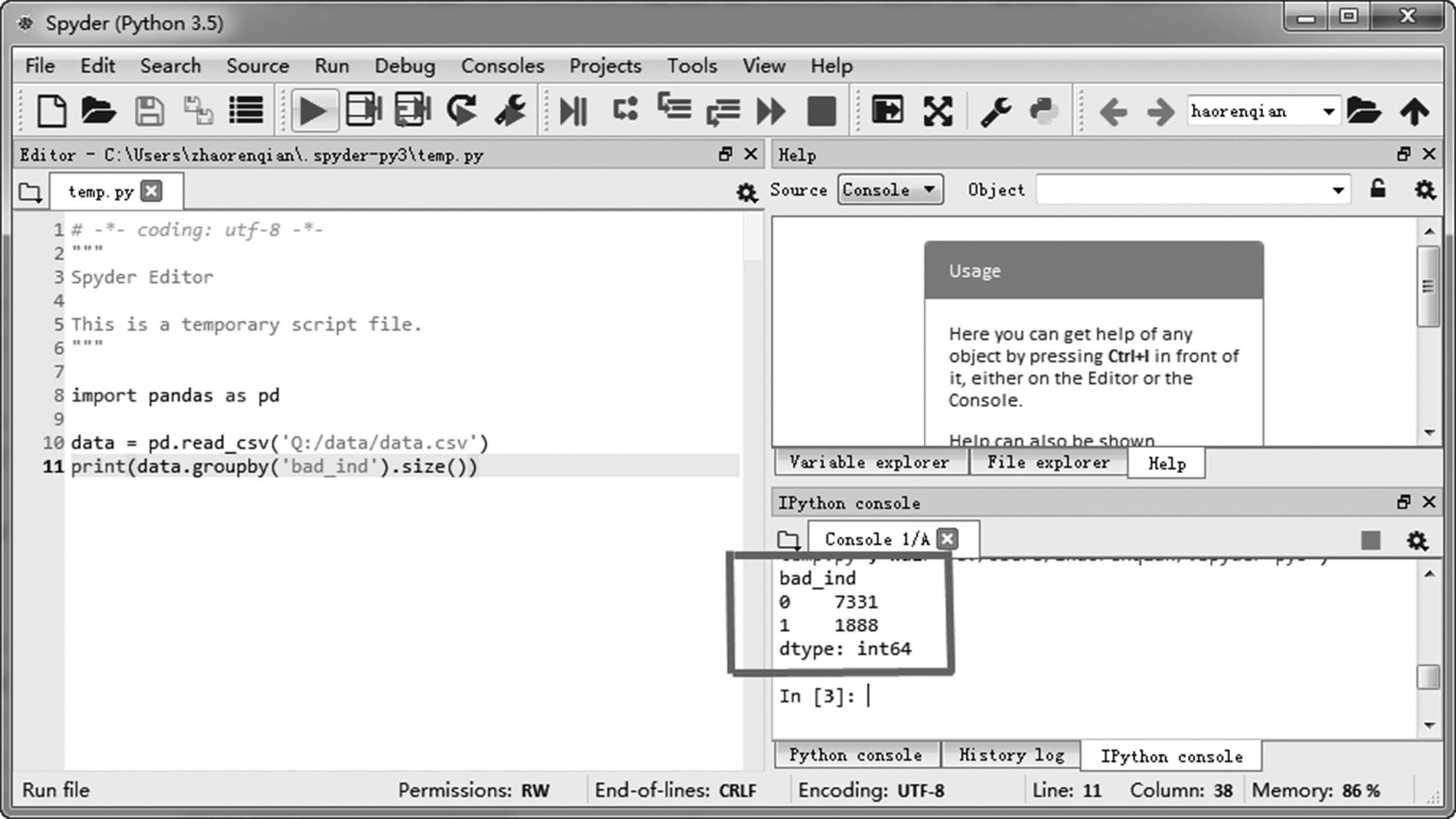The width and height of the screenshot is (1456, 819).
Task: Open PYTHONPATH manager python icon
Action: pos(1044,110)
